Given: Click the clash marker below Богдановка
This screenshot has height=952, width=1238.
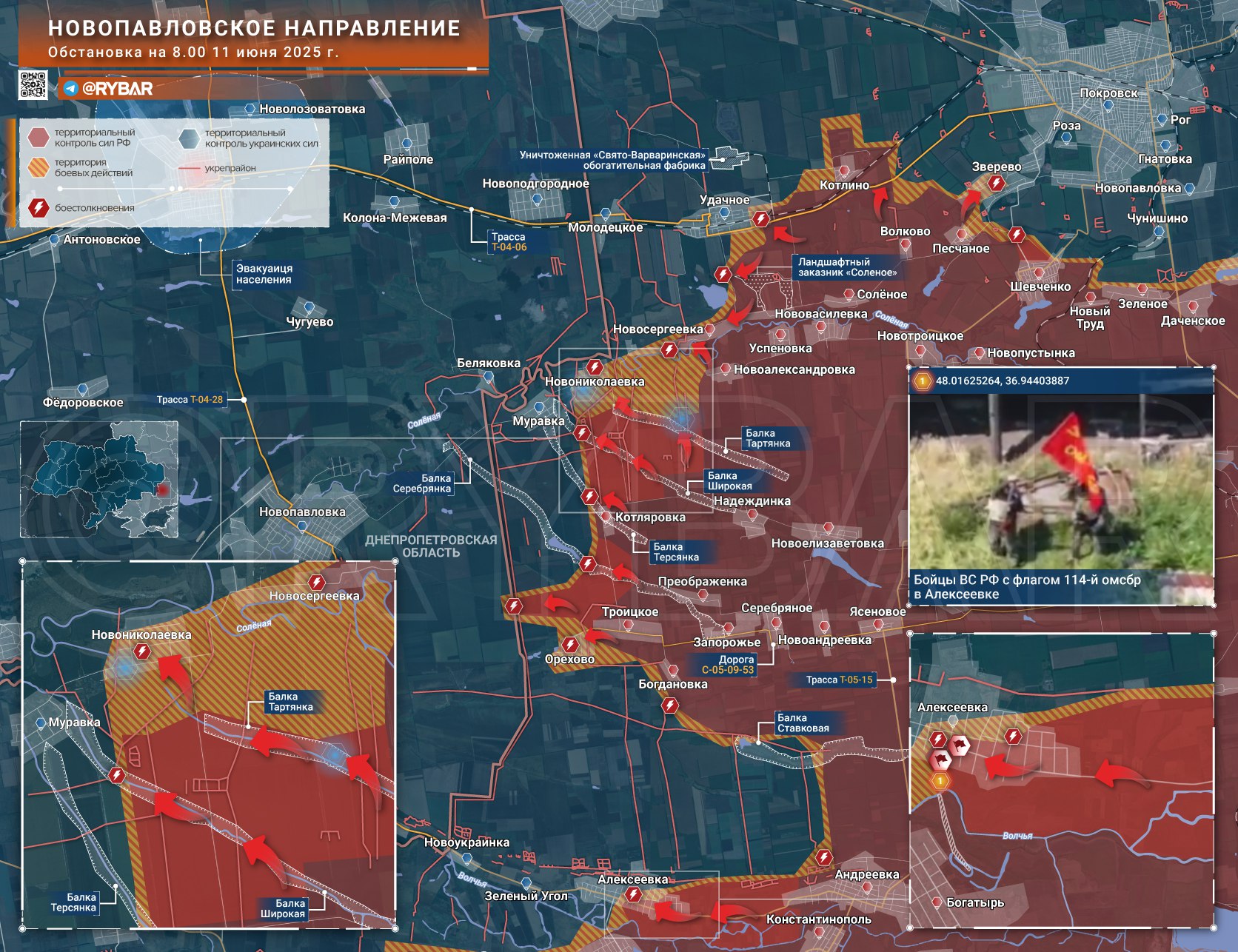Looking at the screenshot, I should [x=669, y=705].
